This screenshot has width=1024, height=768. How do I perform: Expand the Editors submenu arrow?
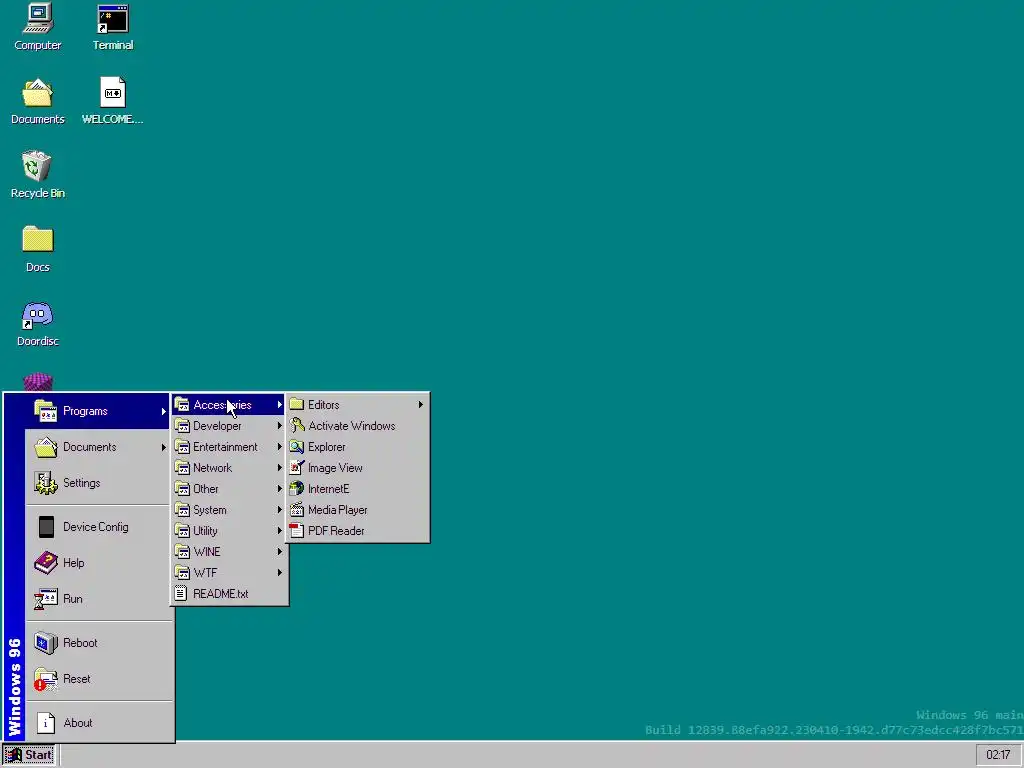[x=421, y=405]
